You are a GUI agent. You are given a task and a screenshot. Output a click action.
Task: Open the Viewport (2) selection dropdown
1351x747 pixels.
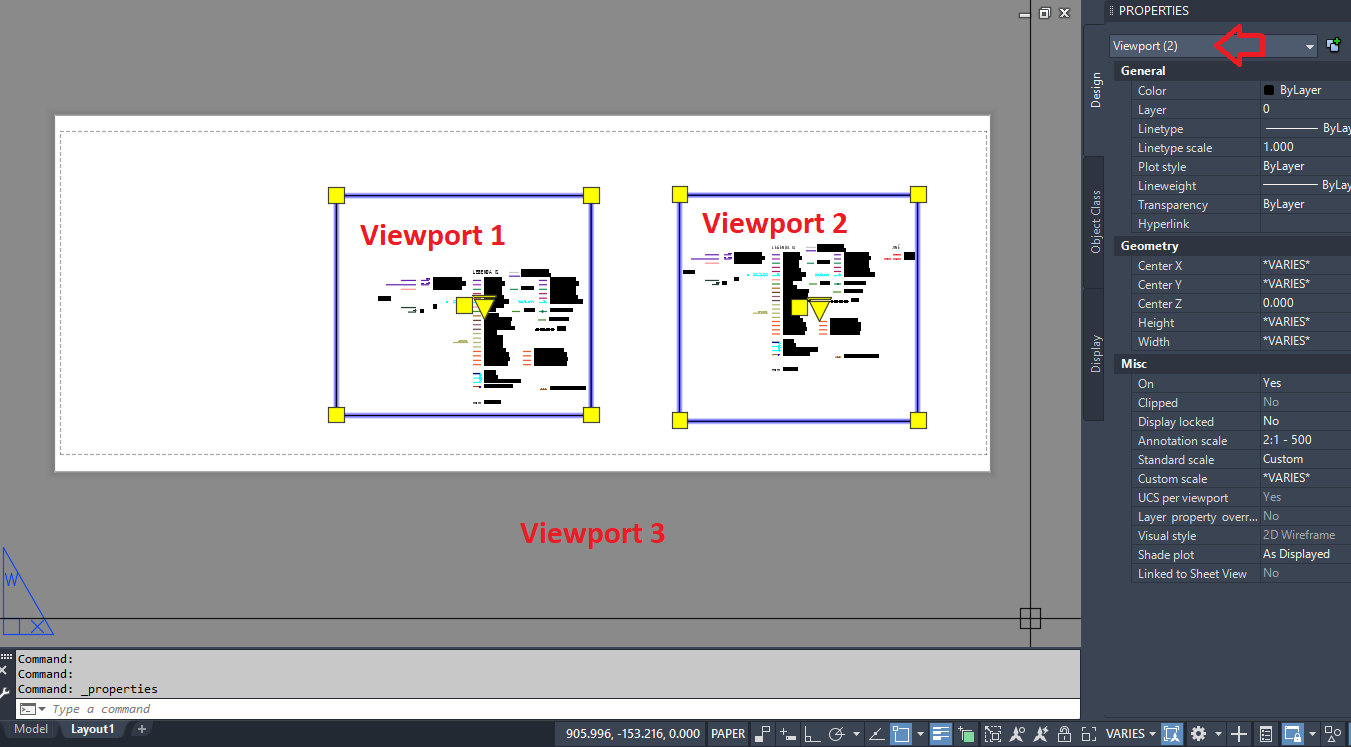[x=1307, y=45]
